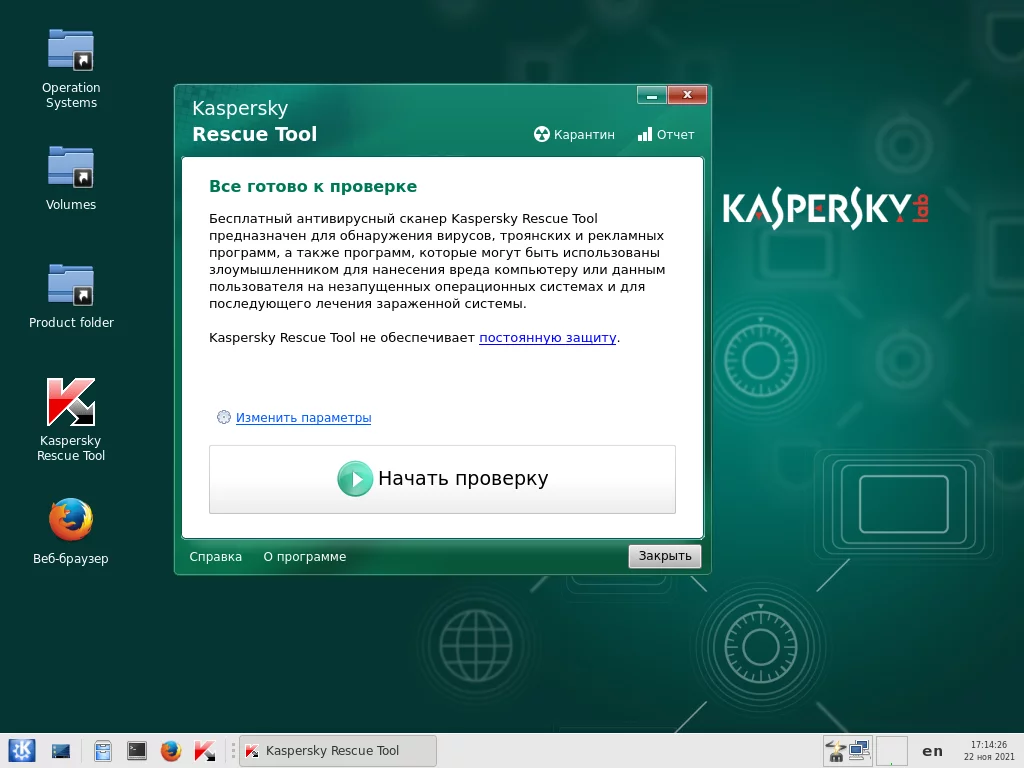Click the Закрыть button
The height and width of the screenshot is (768, 1024).
point(665,556)
